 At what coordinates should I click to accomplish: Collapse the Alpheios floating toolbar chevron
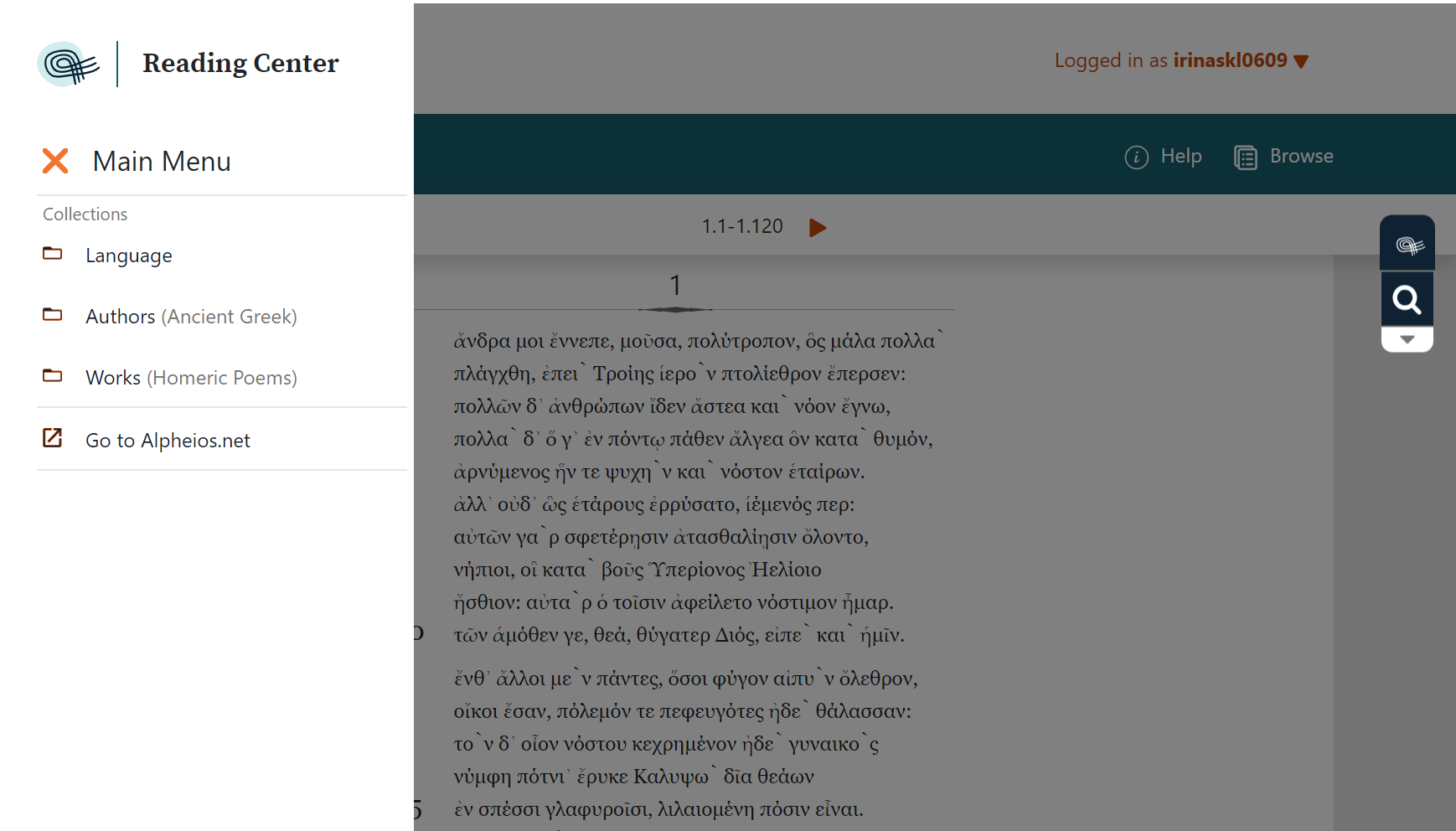[x=1407, y=340]
